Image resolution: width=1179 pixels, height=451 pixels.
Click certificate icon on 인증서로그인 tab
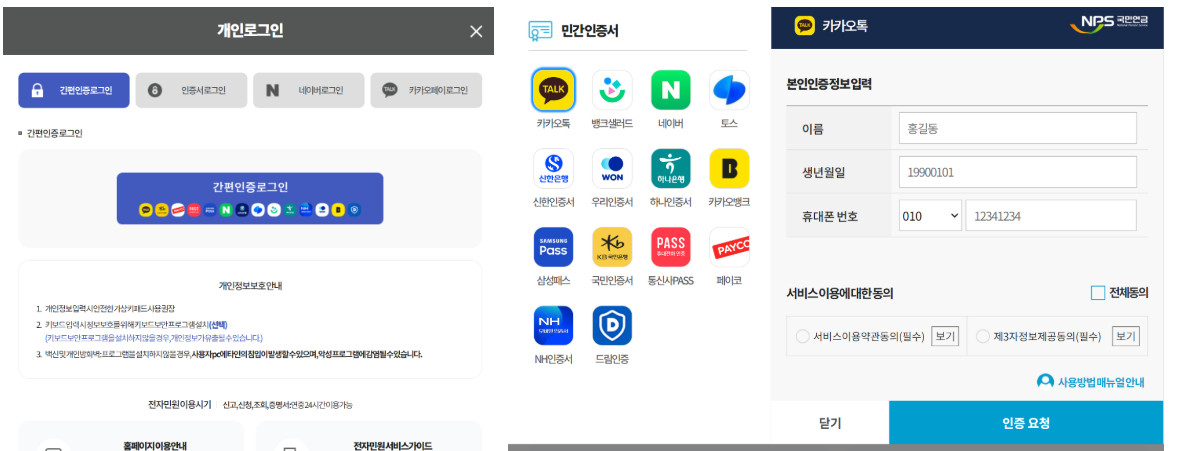pyautogui.click(x=155, y=90)
